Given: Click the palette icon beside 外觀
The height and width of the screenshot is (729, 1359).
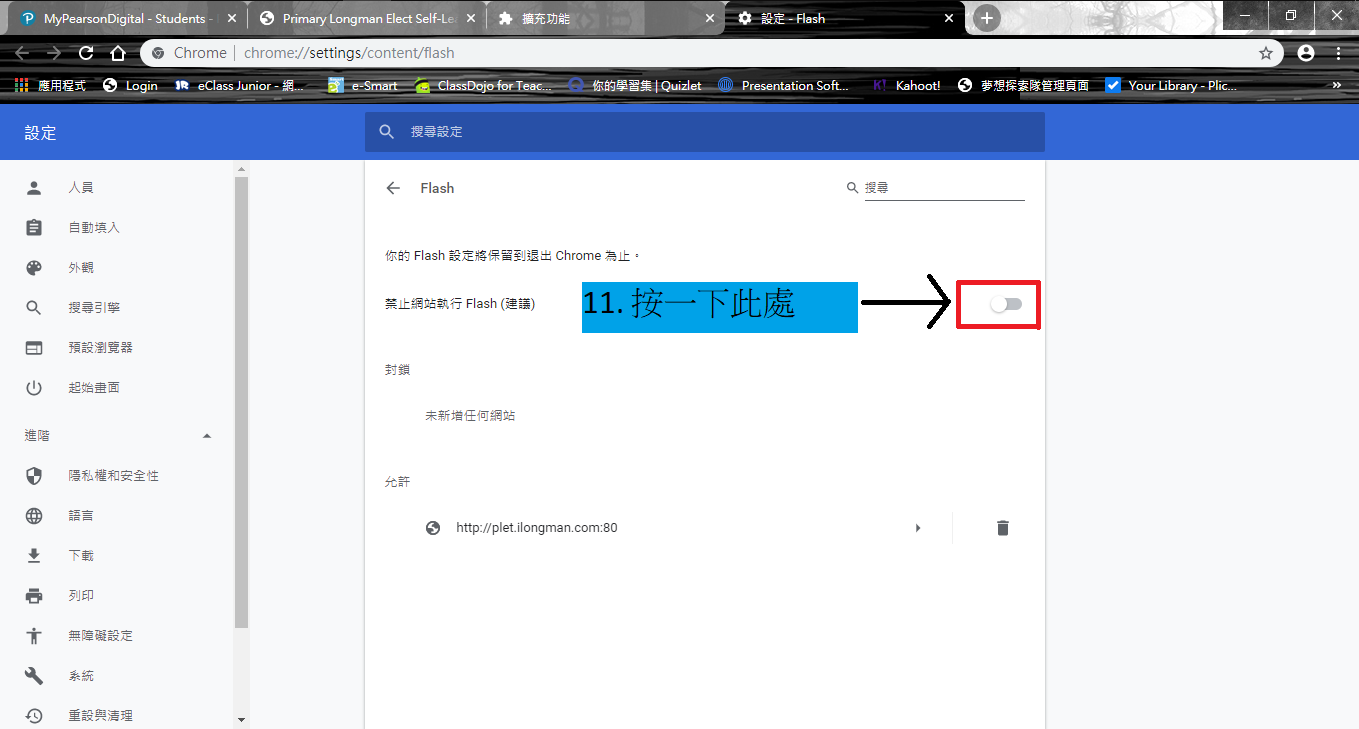Looking at the screenshot, I should click(34, 268).
